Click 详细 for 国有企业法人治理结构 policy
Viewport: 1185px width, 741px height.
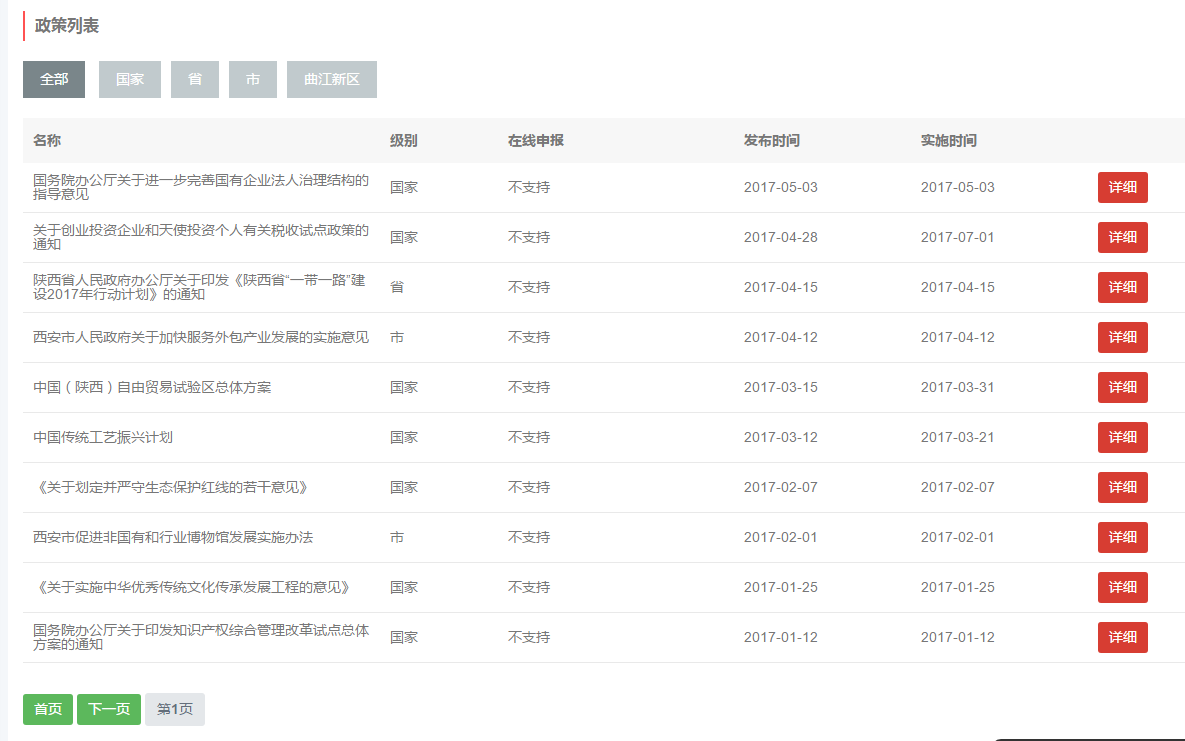point(1122,187)
